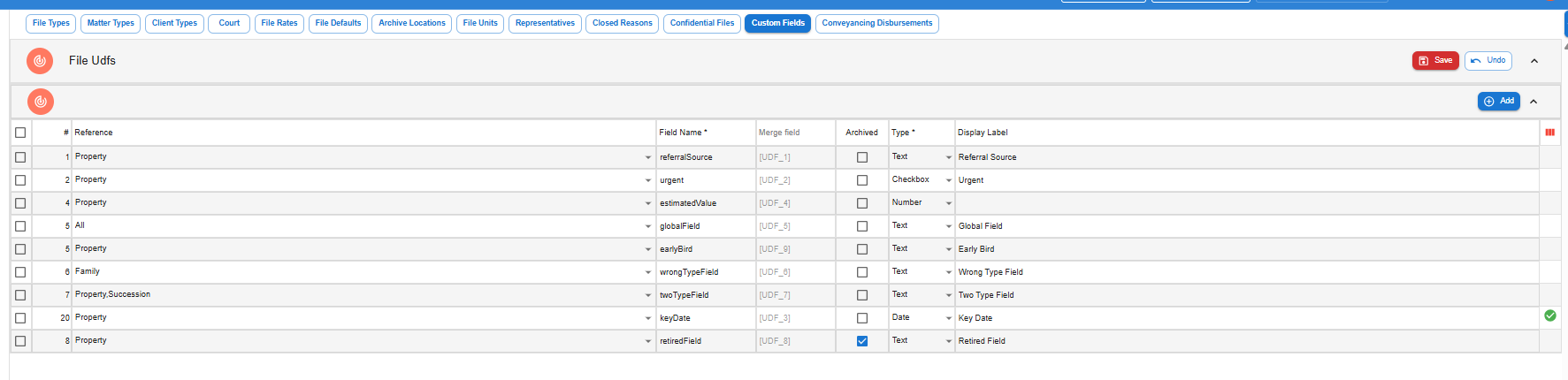Screen dimensions: 1568x380
Task: Go to the Client Types tab
Action: pos(174,23)
